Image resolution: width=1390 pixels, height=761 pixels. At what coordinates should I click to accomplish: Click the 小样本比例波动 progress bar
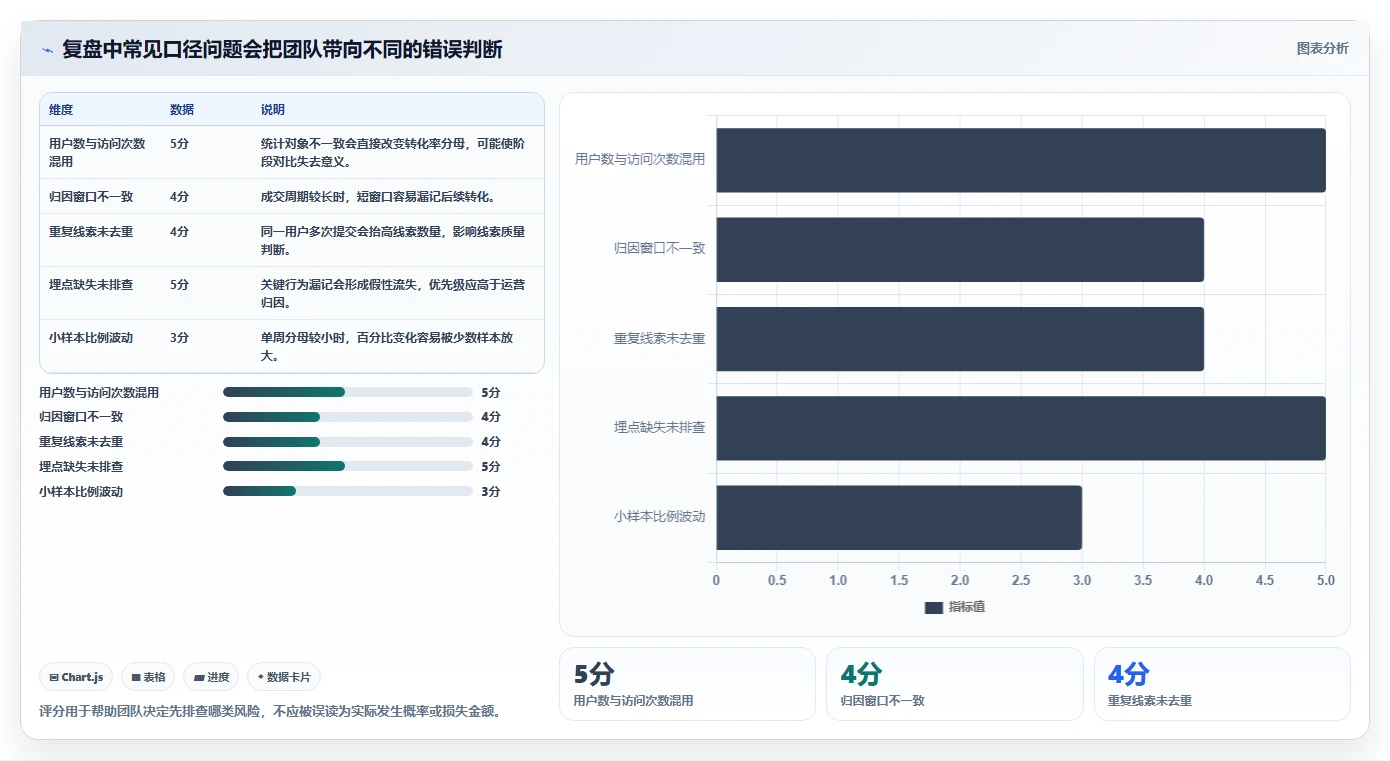coord(348,492)
